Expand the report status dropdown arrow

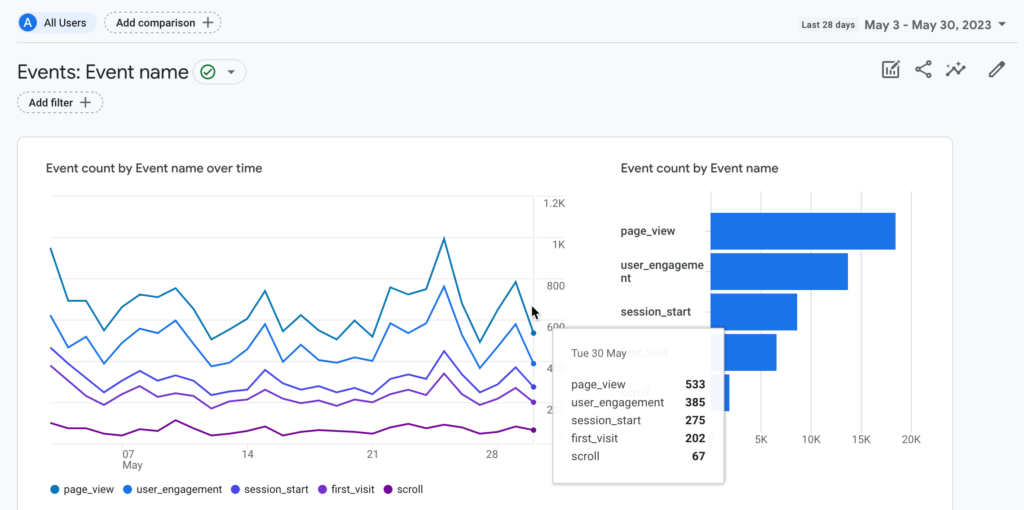coord(231,72)
